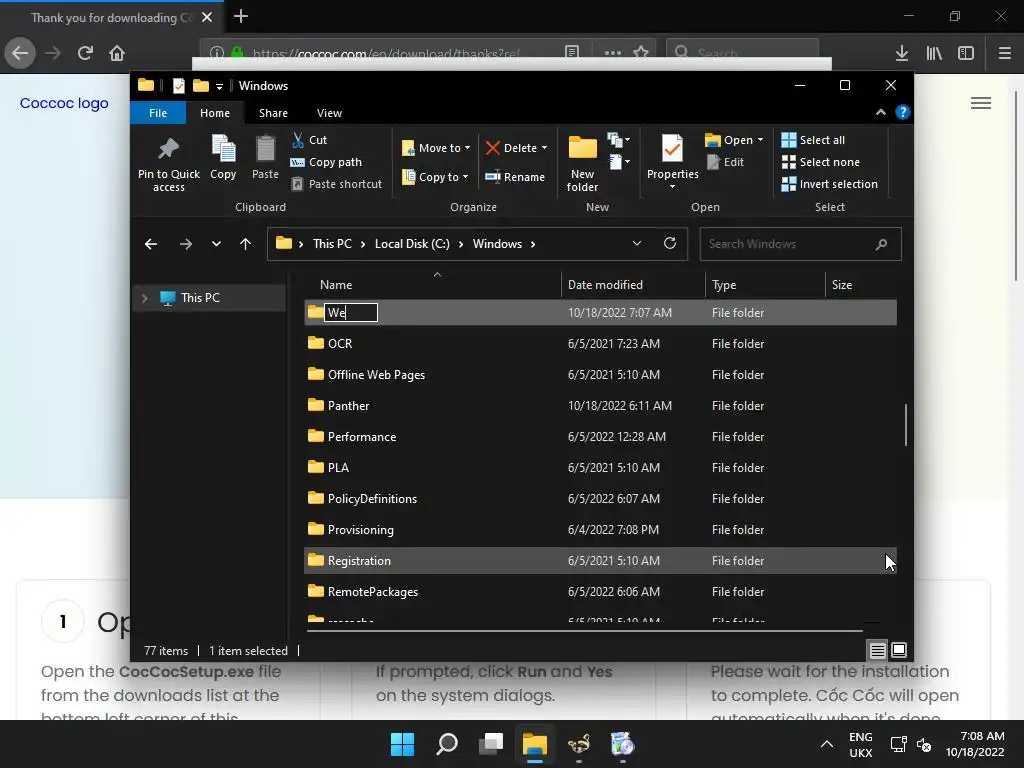Click Invert selection
Viewport: 1024px width, 768px height.
(829, 184)
